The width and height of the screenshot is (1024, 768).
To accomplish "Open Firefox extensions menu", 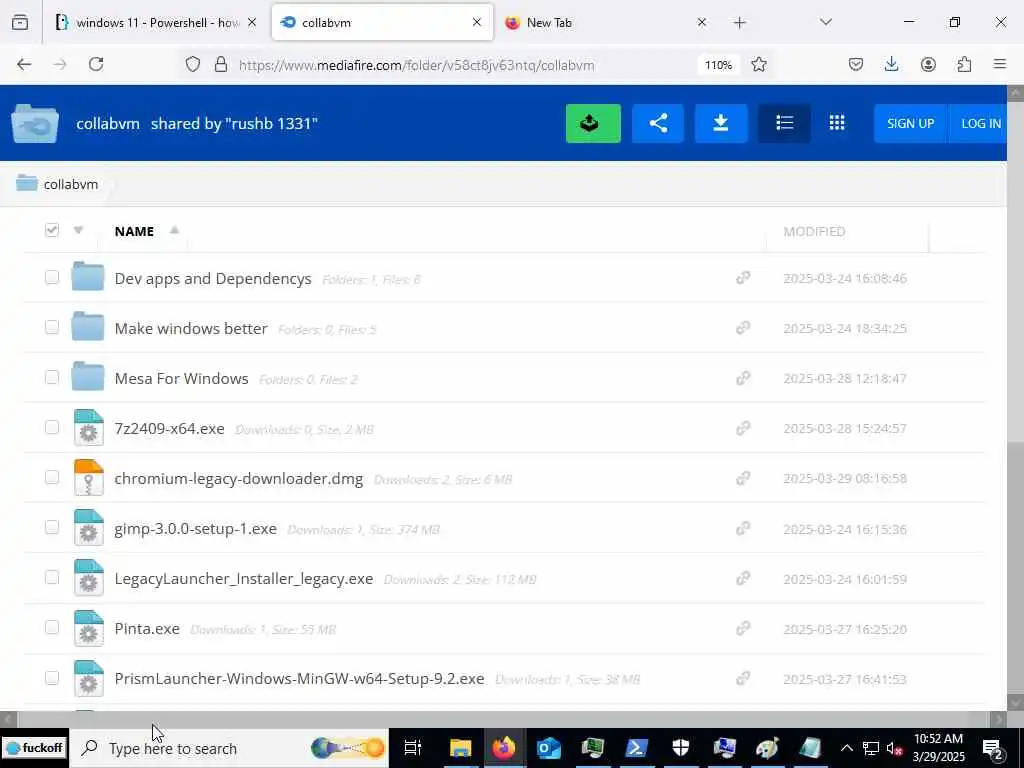I will point(964,64).
